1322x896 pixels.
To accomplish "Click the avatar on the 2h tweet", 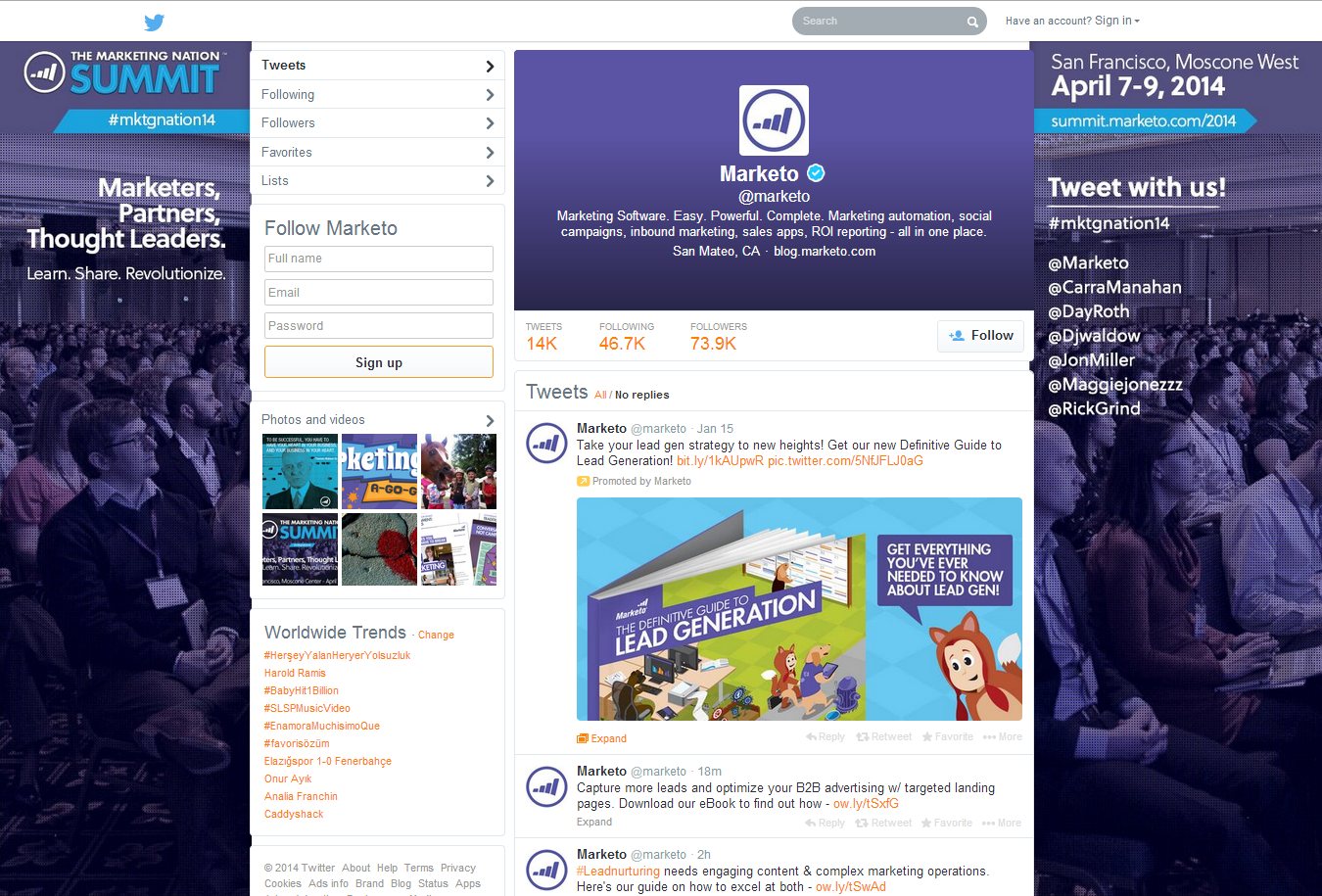I will point(546,869).
